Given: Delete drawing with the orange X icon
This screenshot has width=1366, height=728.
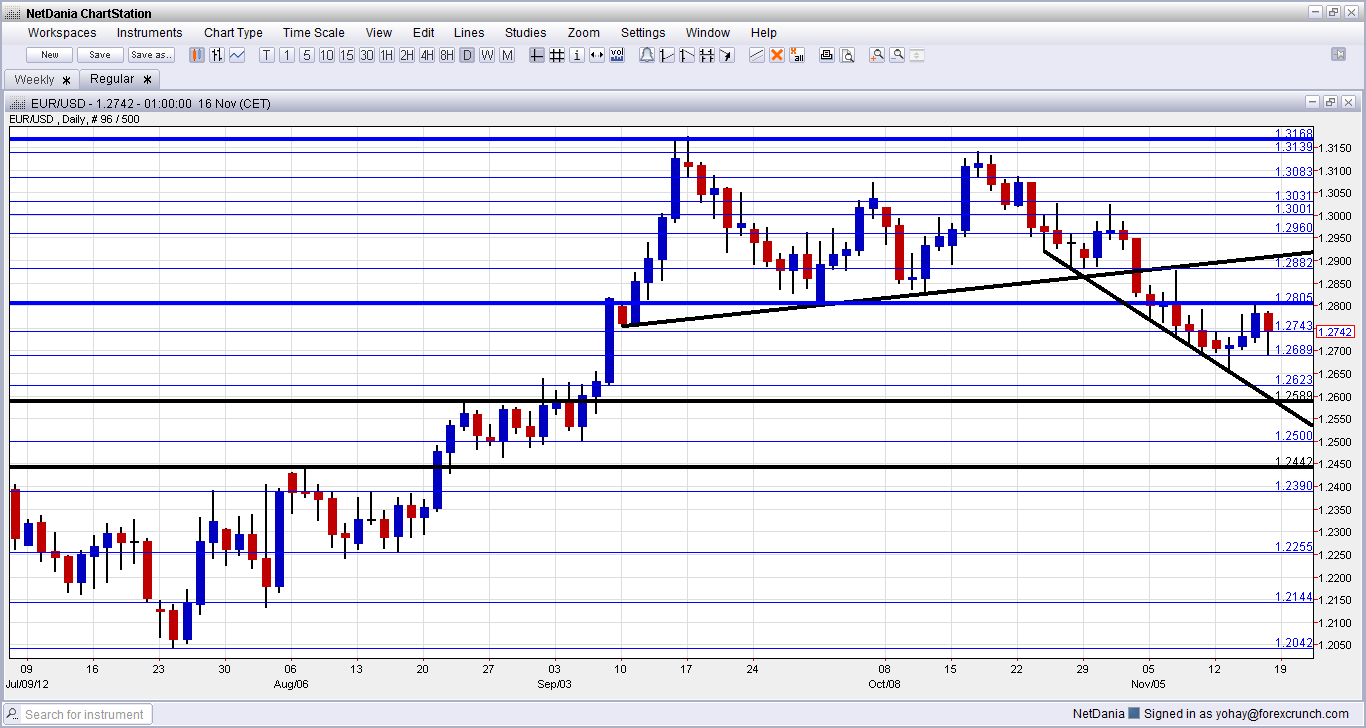Looking at the screenshot, I should click(x=777, y=55).
